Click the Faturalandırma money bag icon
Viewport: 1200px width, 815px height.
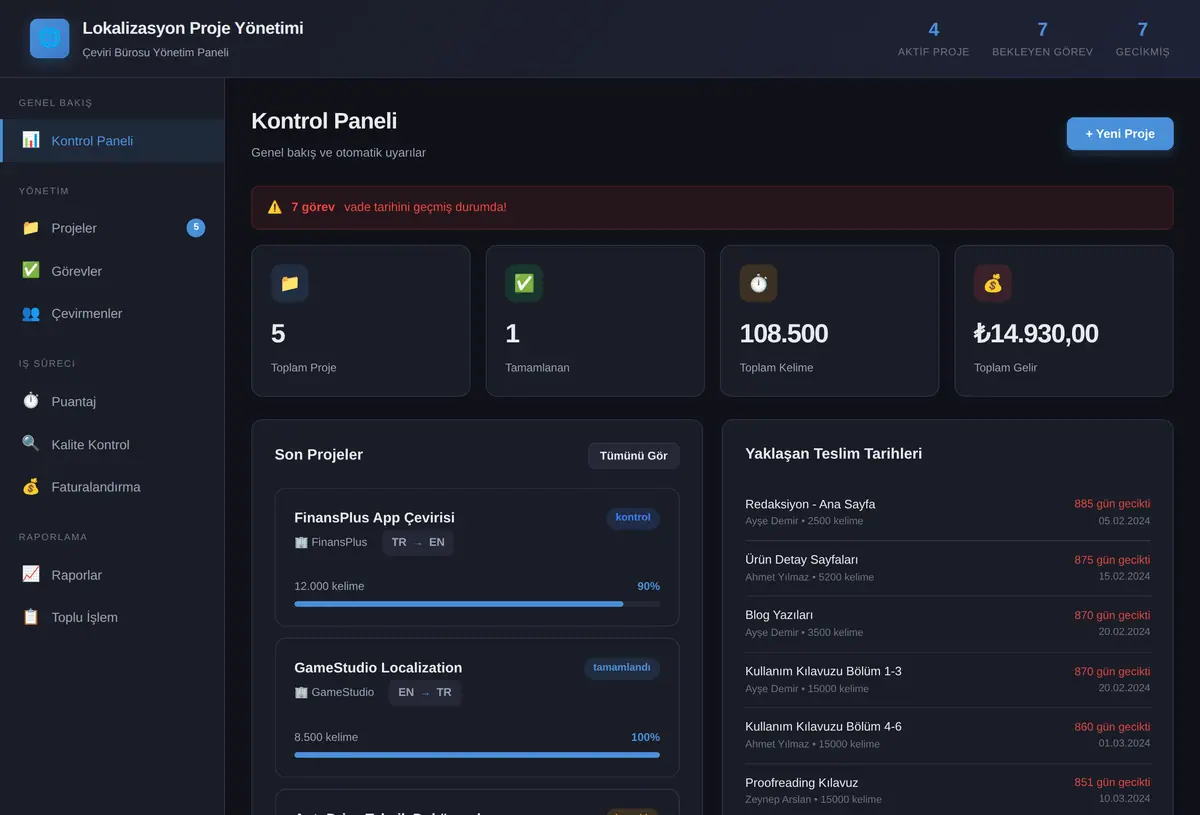[31, 487]
